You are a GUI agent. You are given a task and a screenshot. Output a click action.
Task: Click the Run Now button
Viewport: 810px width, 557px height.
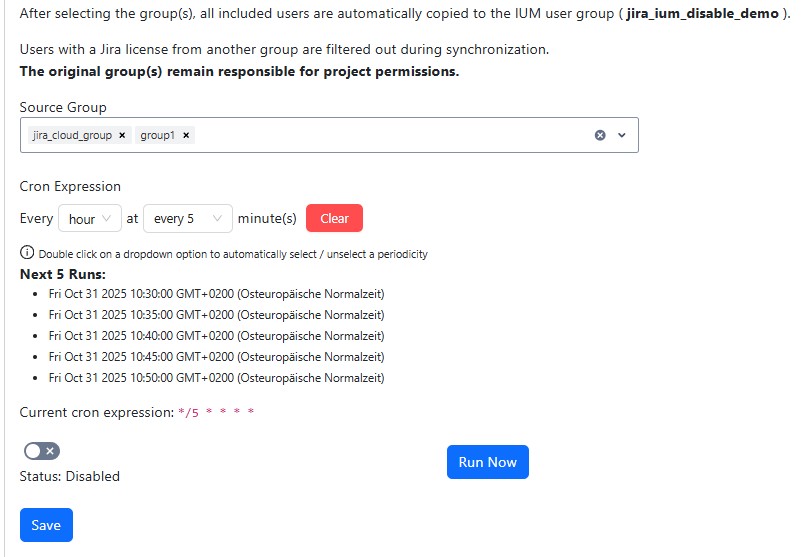click(x=487, y=462)
